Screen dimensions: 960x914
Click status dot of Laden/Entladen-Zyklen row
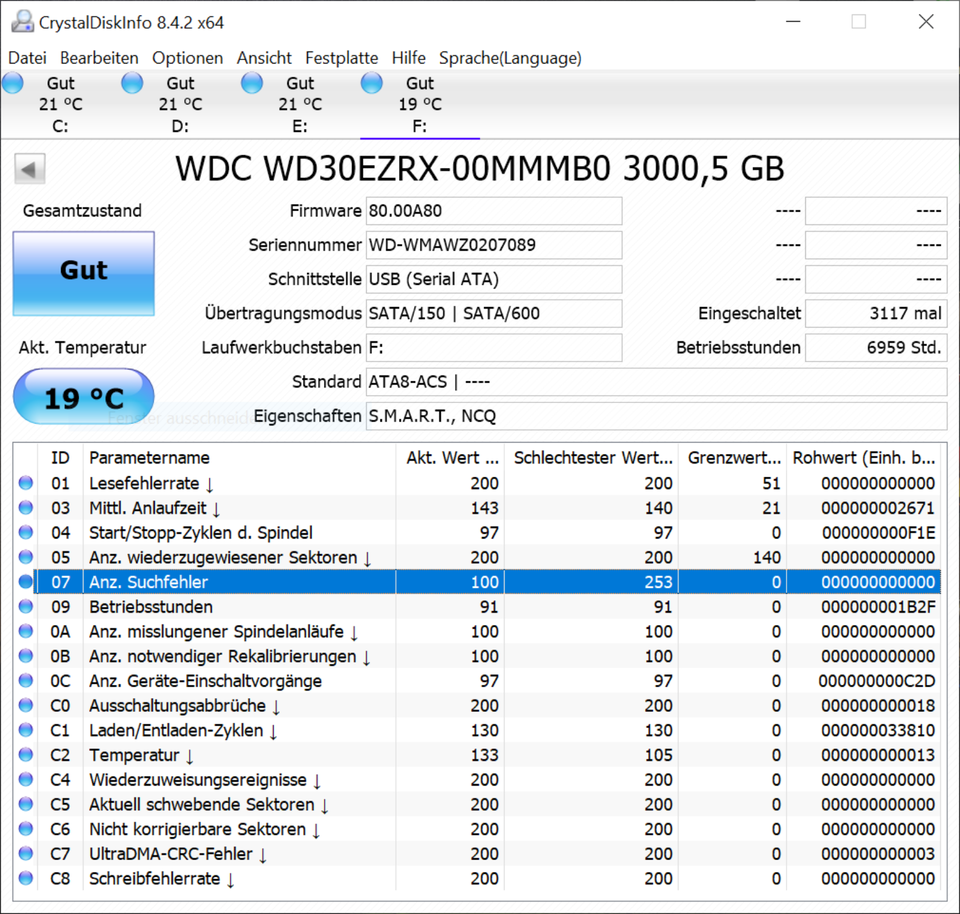point(26,730)
